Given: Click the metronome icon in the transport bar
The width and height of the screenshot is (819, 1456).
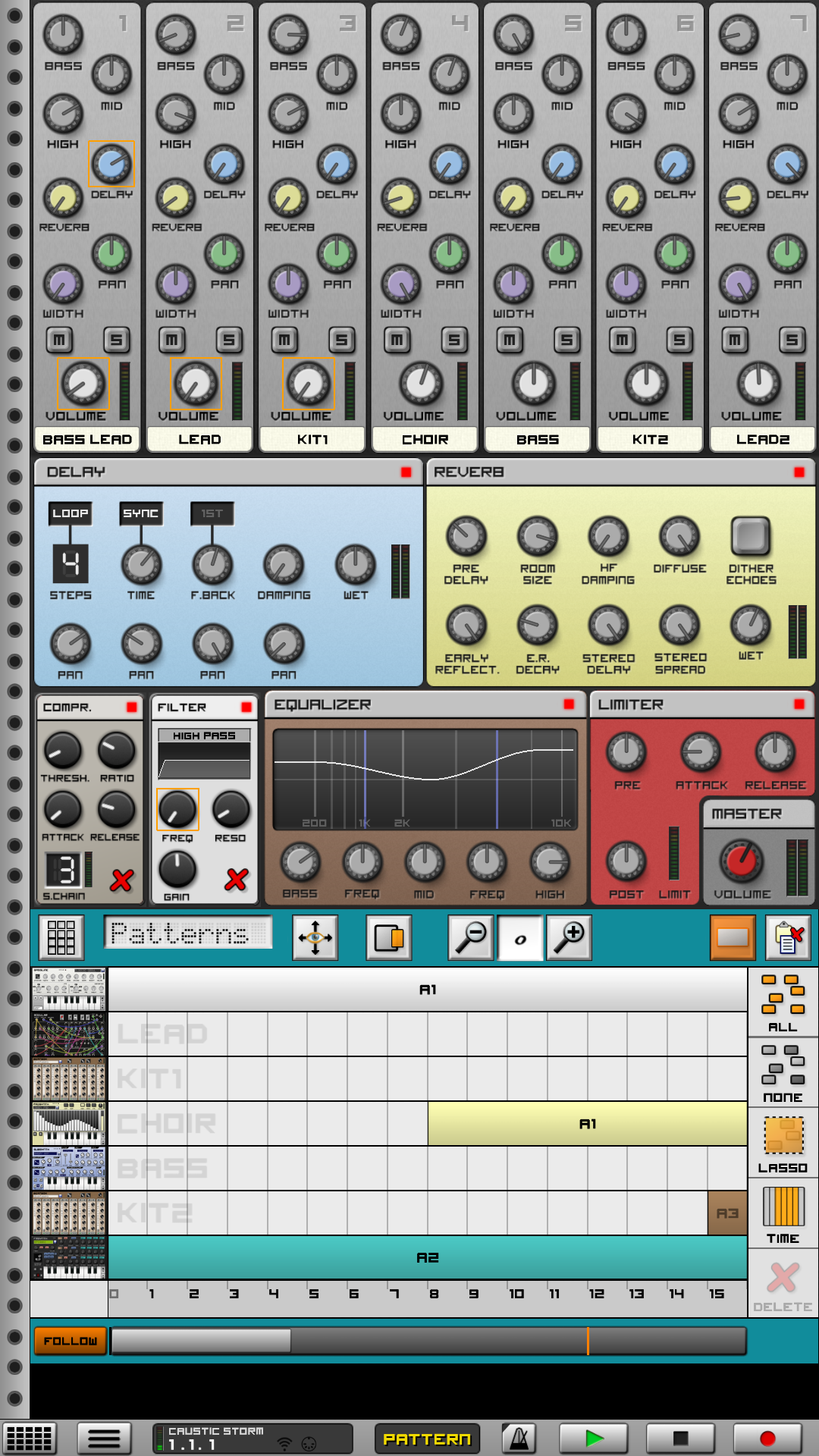Looking at the screenshot, I should pos(519,1438).
